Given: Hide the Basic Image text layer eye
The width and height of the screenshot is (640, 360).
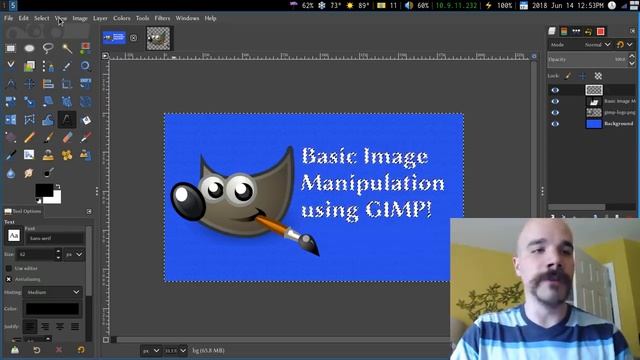Looking at the screenshot, I should [x=555, y=101].
